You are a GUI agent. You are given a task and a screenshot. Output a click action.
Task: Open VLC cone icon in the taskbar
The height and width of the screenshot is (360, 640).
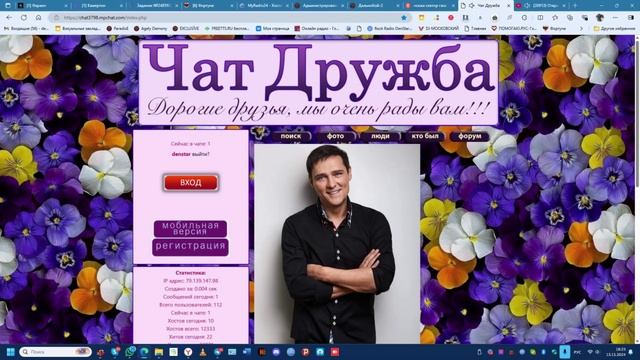coord(203,352)
